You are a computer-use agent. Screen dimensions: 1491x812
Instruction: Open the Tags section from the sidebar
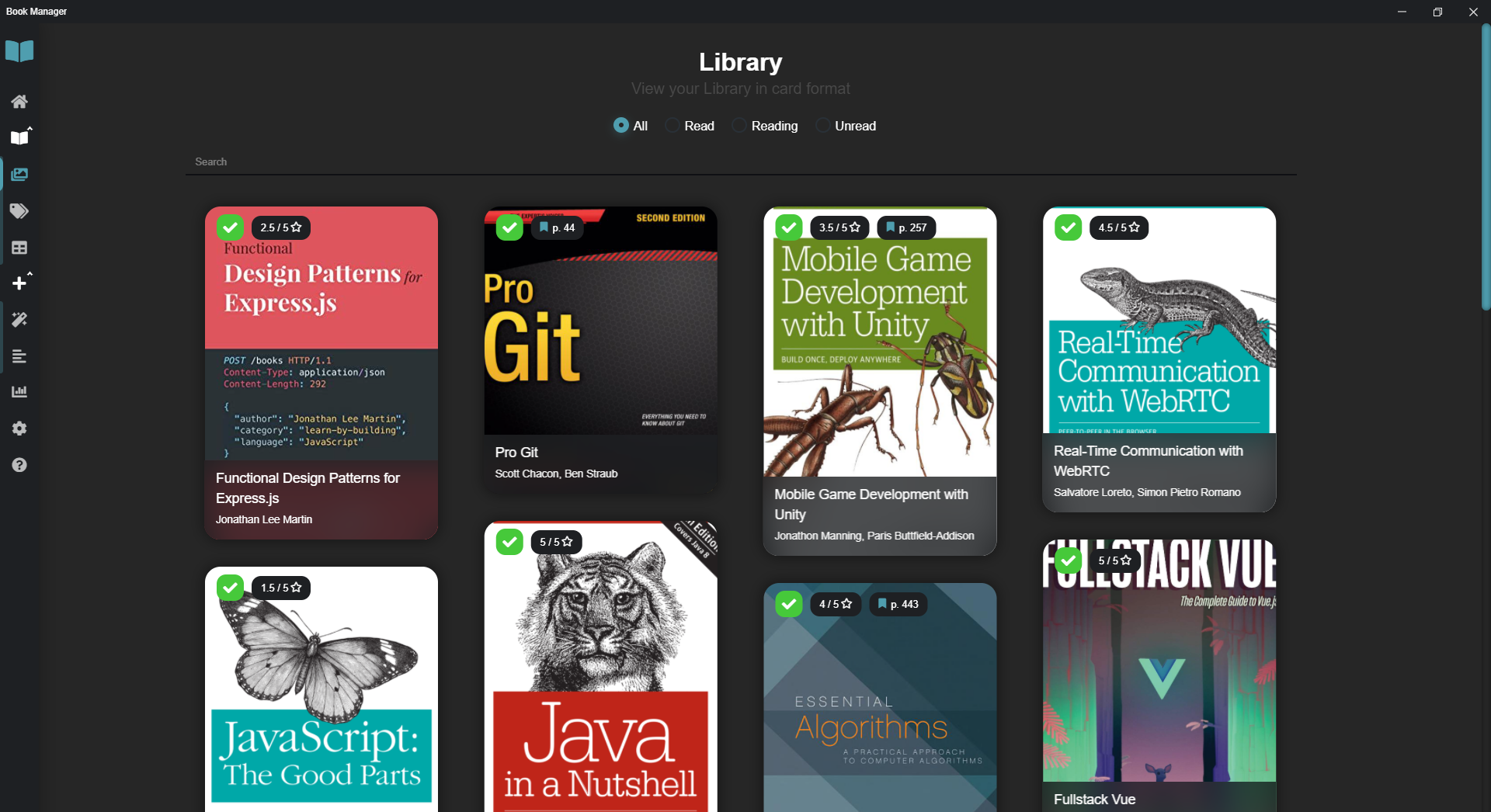pyautogui.click(x=19, y=211)
